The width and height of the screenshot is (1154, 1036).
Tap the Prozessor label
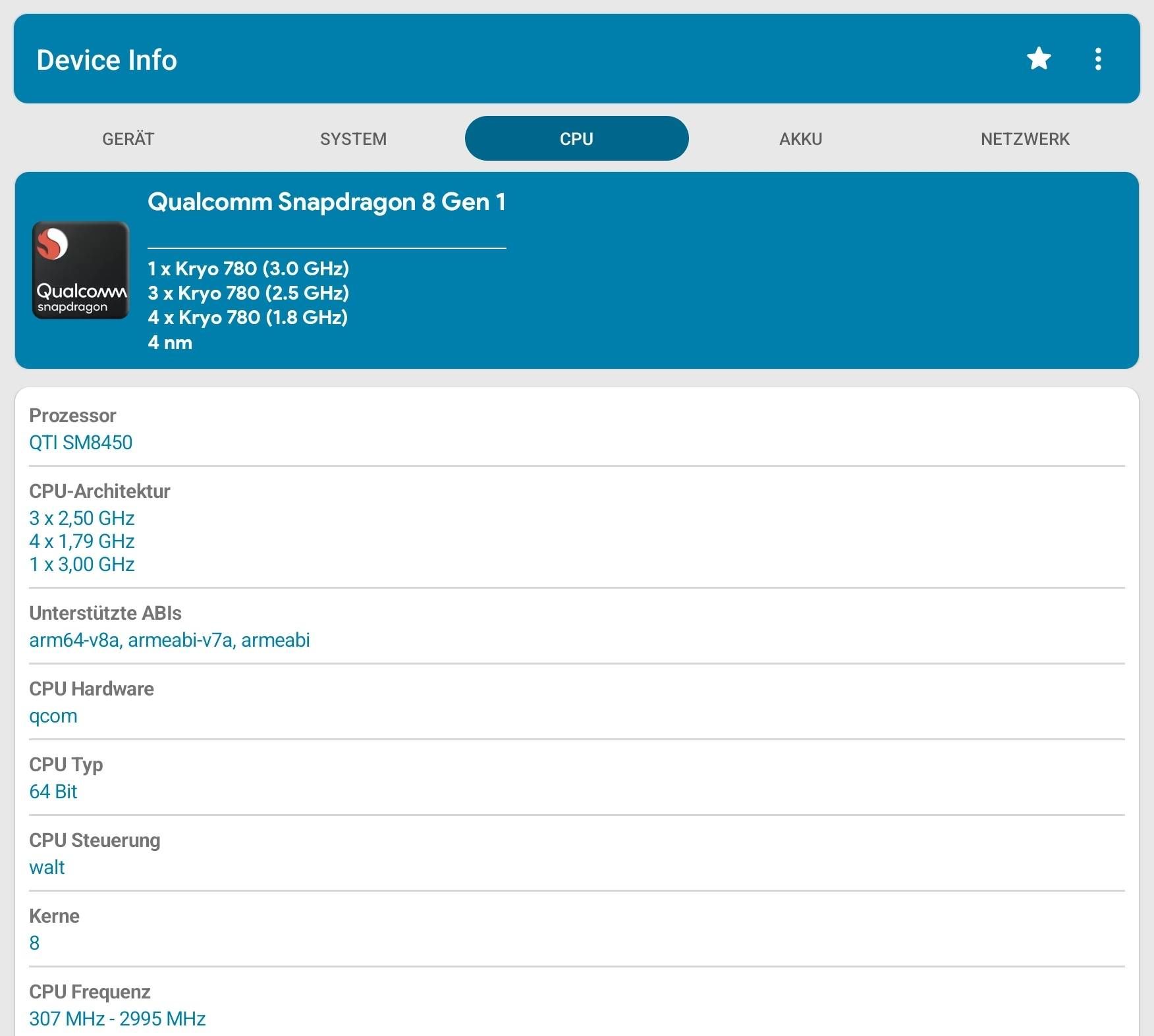(72, 416)
